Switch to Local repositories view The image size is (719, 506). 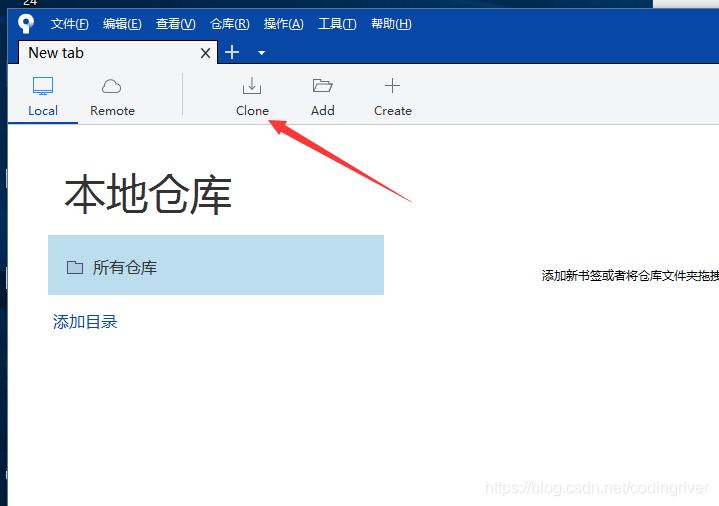point(43,97)
